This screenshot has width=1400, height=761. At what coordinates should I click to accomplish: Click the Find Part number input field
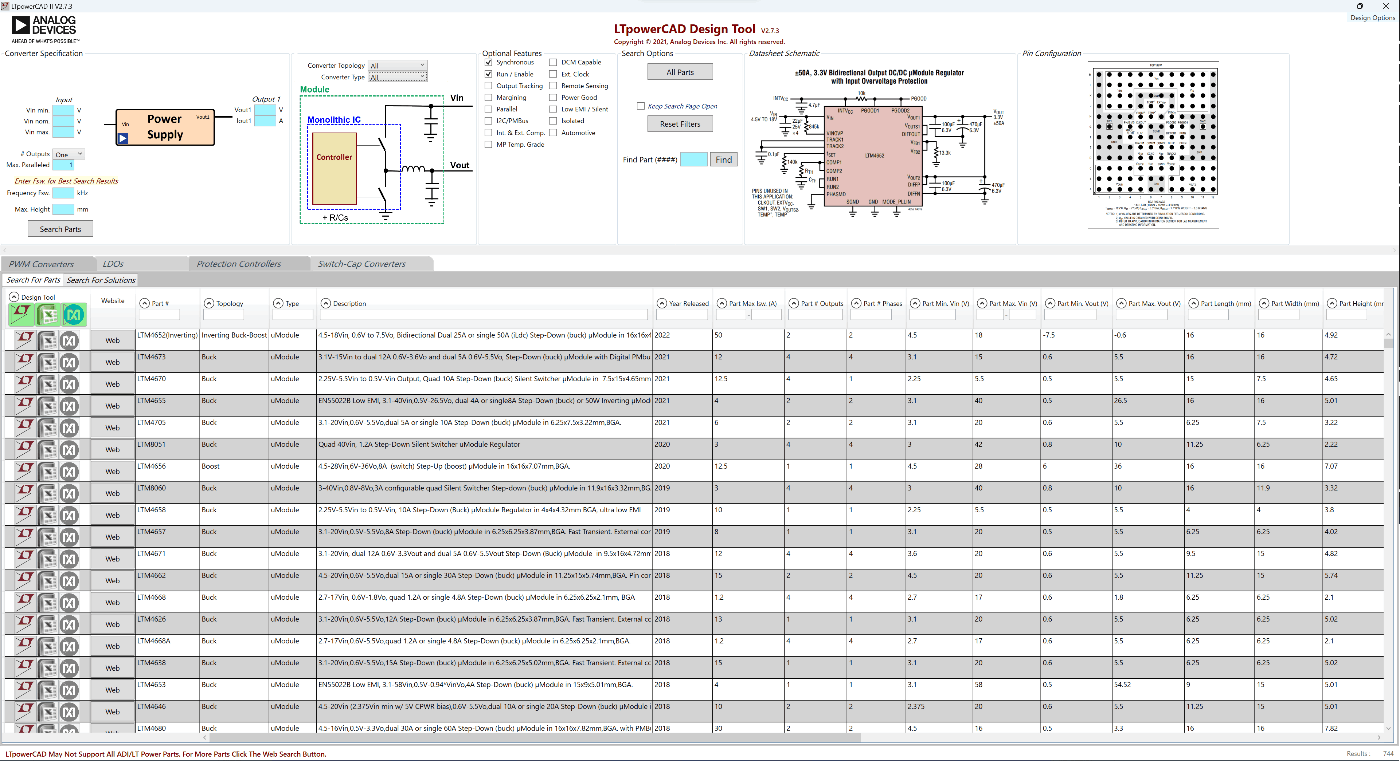[694, 160]
